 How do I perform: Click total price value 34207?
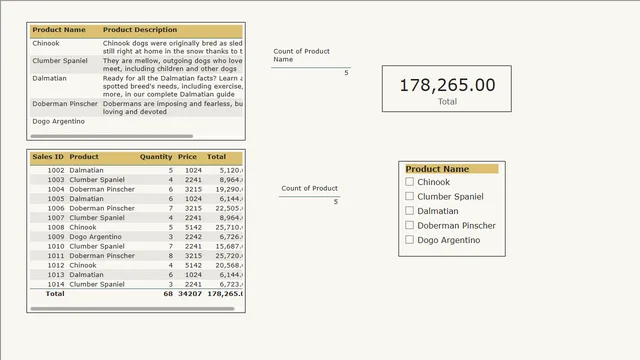click(190, 294)
